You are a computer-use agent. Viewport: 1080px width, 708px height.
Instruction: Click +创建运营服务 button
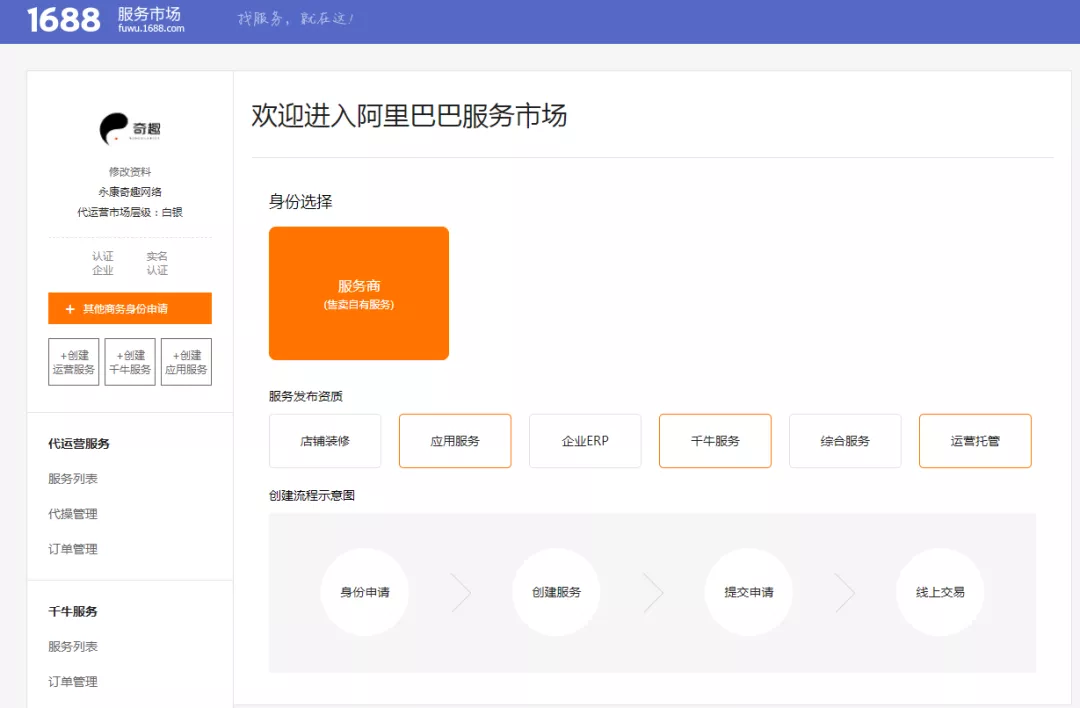[x=74, y=362]
